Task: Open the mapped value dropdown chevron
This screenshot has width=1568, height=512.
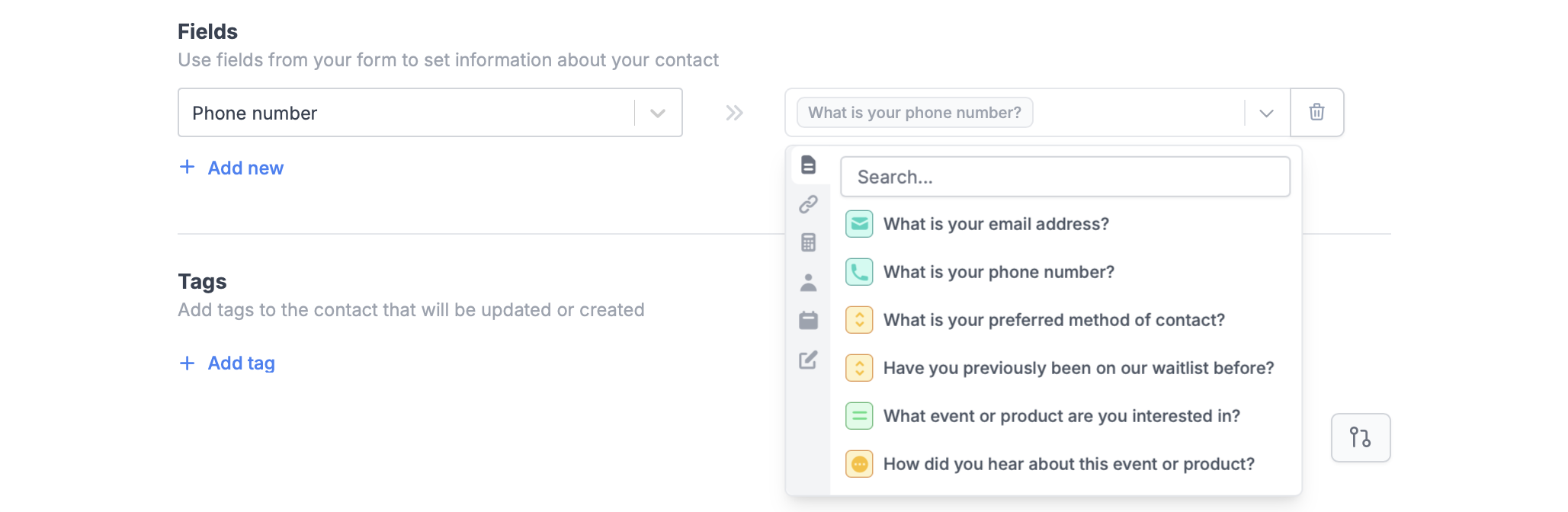Action: coord(1265,112)
